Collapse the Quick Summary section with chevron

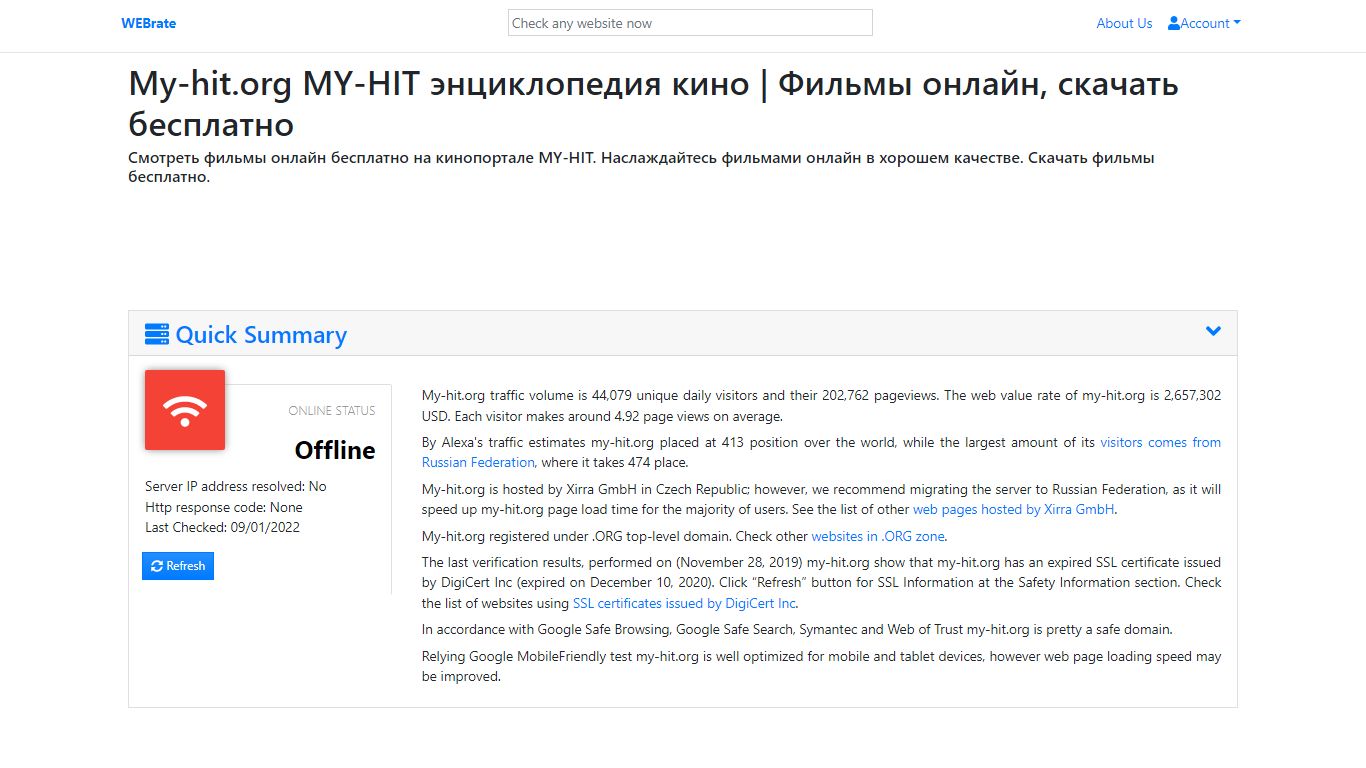pos(1213,331)
